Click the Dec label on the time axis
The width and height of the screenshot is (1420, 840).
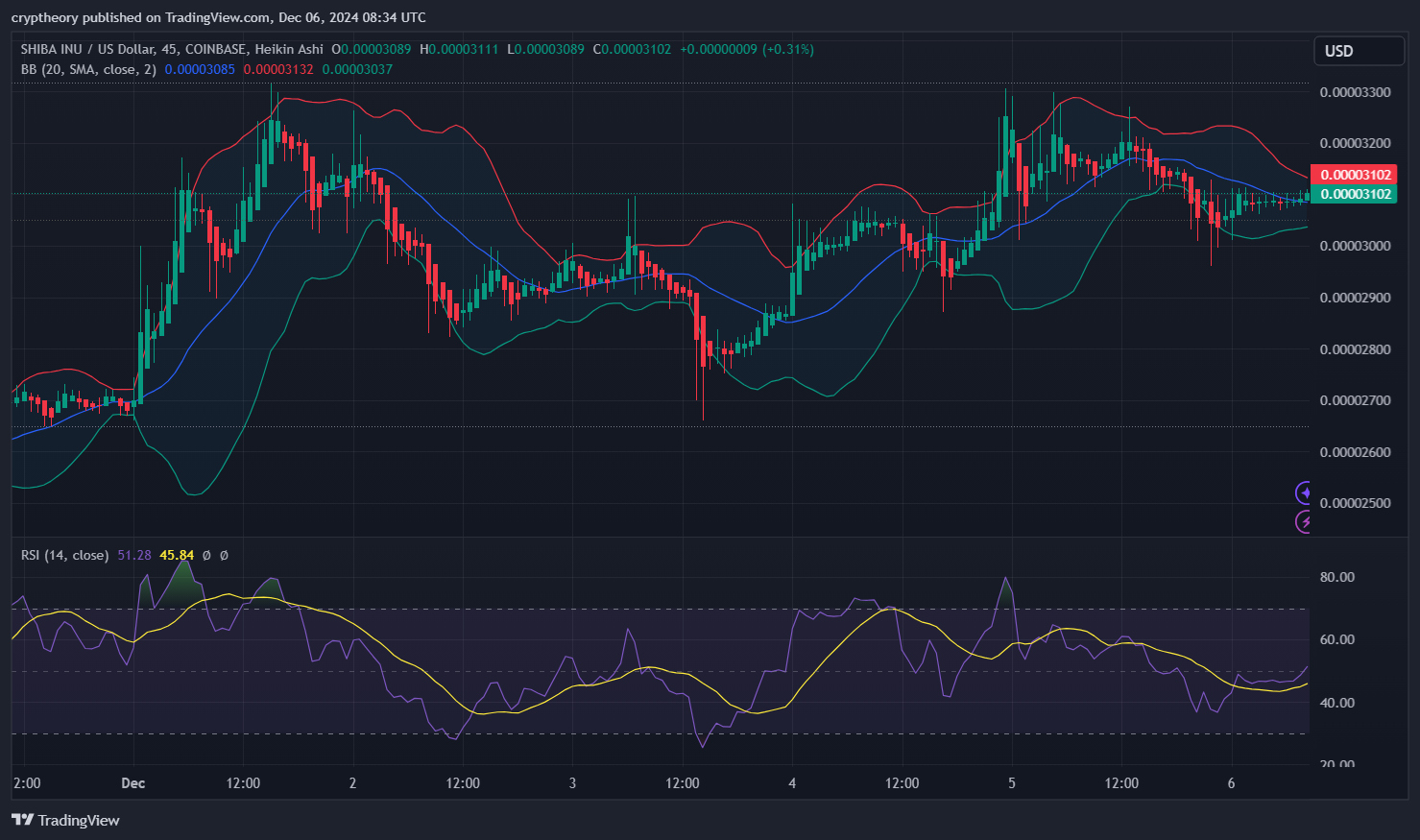coord(133,783)
